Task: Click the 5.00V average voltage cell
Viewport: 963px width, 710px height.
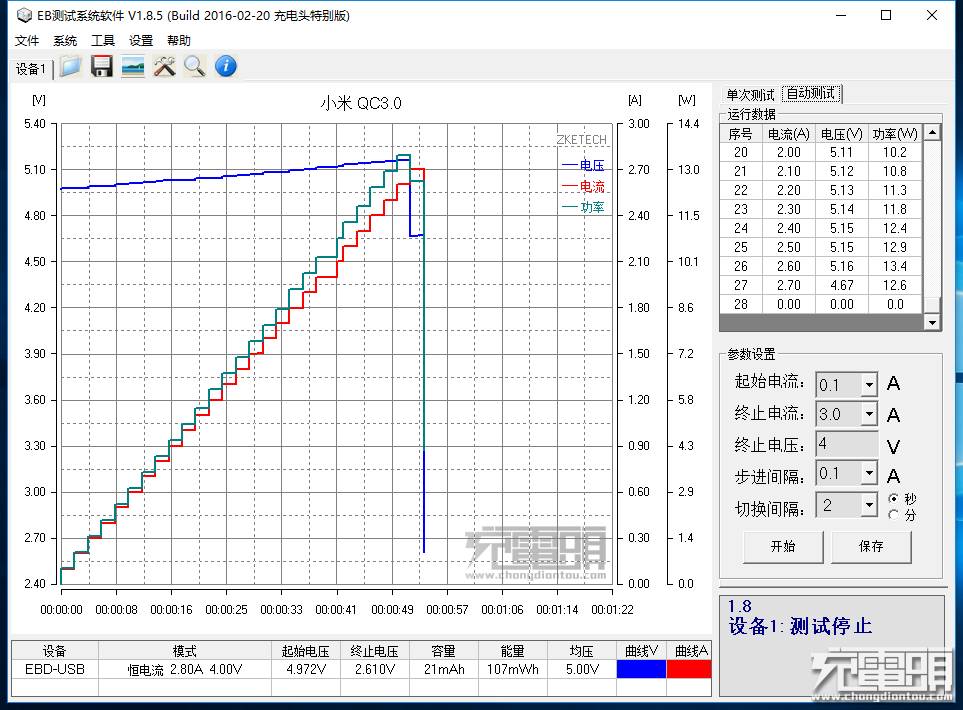Action: [582, 669]
